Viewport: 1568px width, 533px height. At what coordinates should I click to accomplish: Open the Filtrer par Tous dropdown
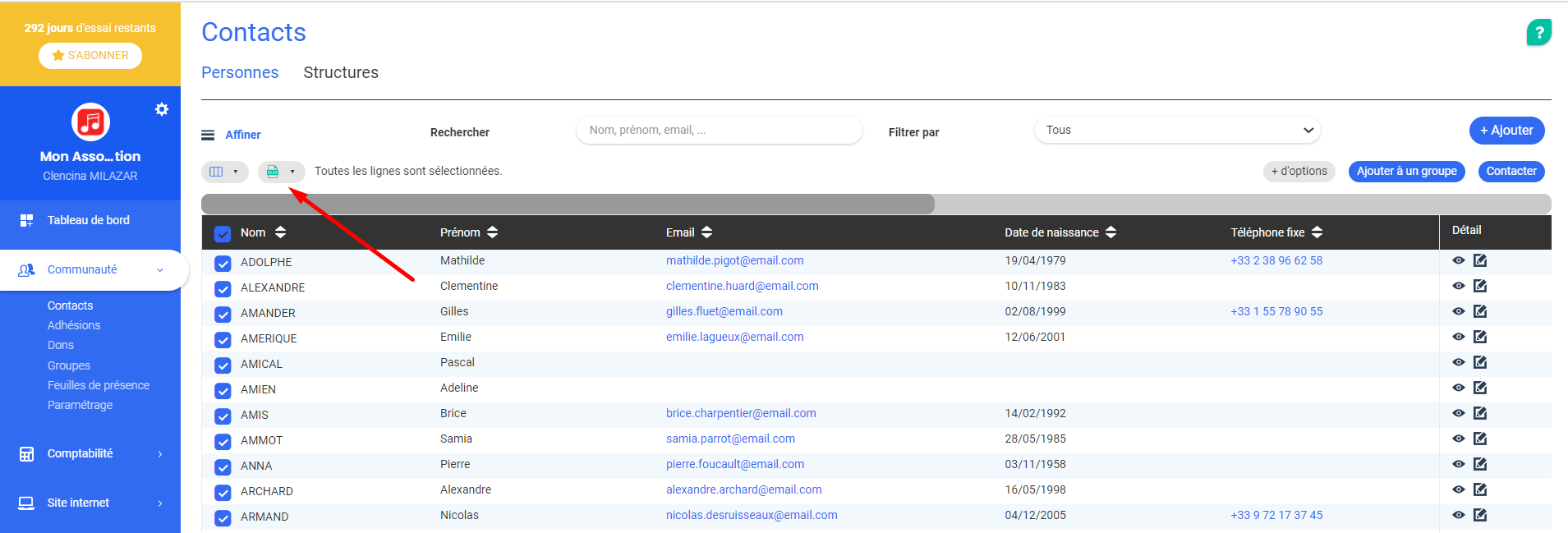click(1178, 130)
